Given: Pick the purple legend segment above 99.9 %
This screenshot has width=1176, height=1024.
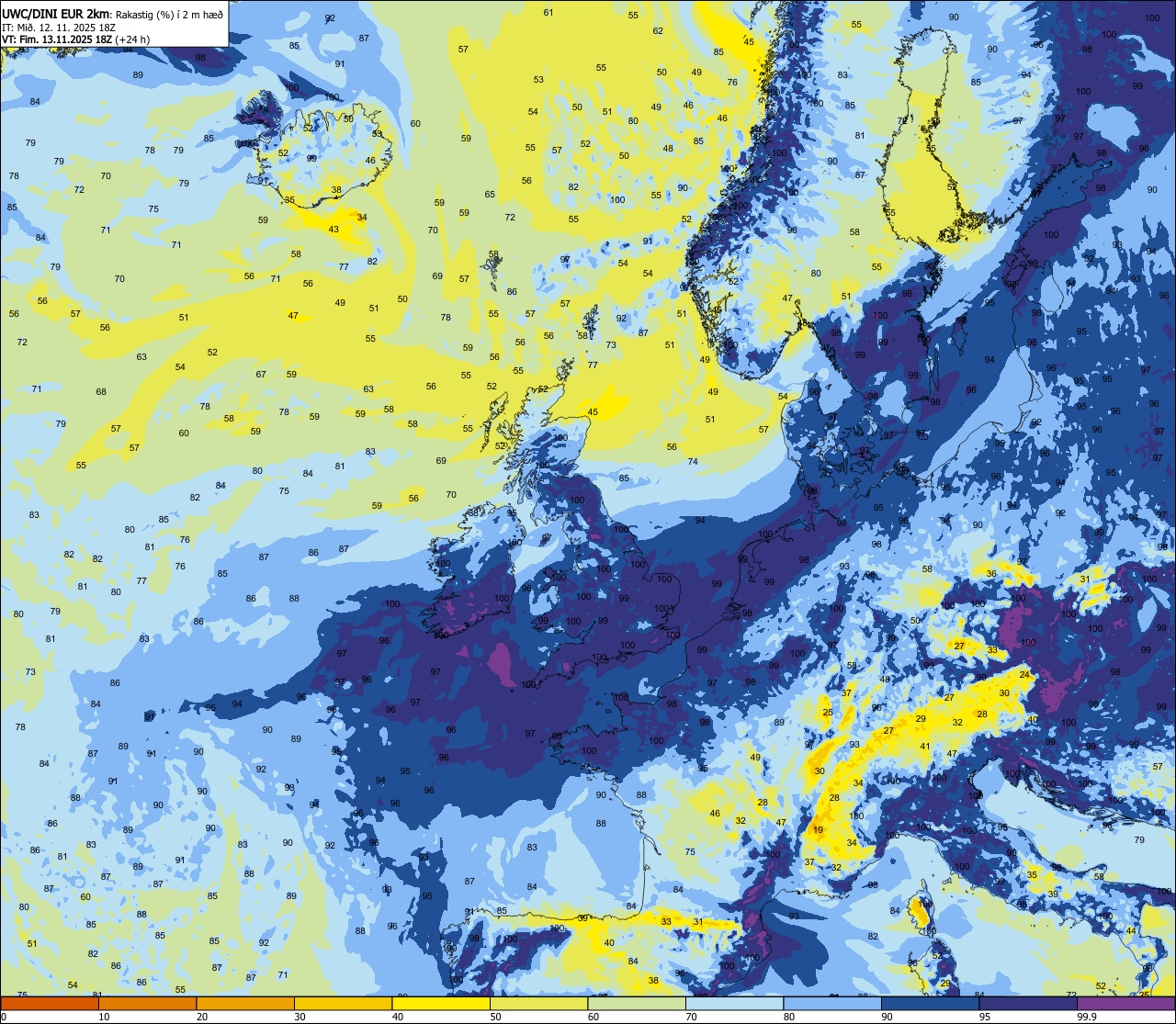Looking at the screenshot, I should point(1125,1003).
